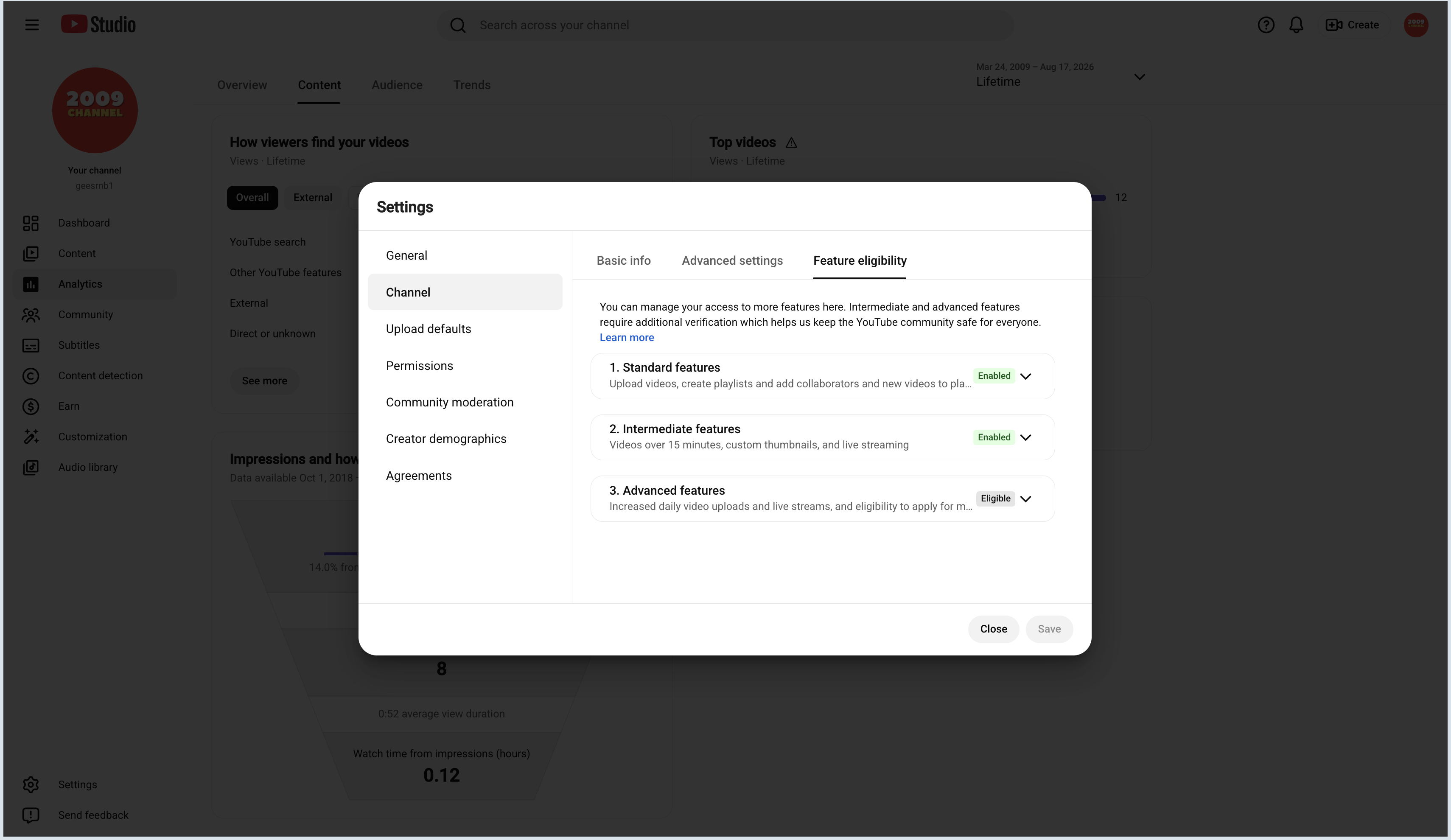The width and height of the screenshot is (1451, 840).
Task: Open Upload defaults settings
Action: (x=465, y=329)
